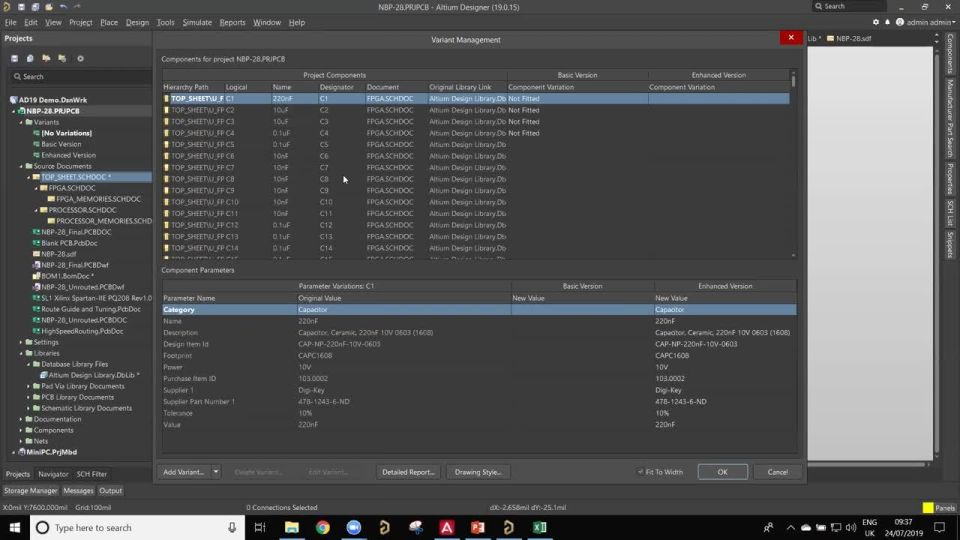Screen dimensions: 960x540
Task: Open Storage Manager panel tab
Action: point(31,490)
